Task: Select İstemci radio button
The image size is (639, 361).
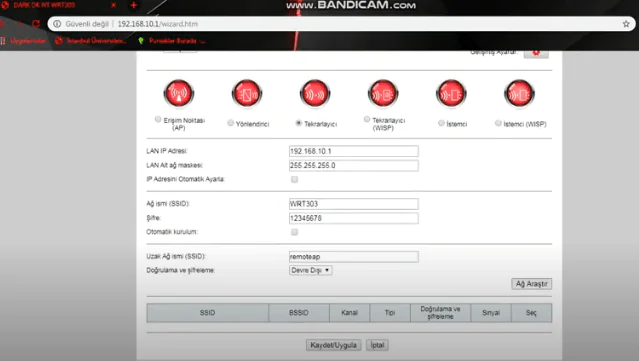Action: (441, 123)
